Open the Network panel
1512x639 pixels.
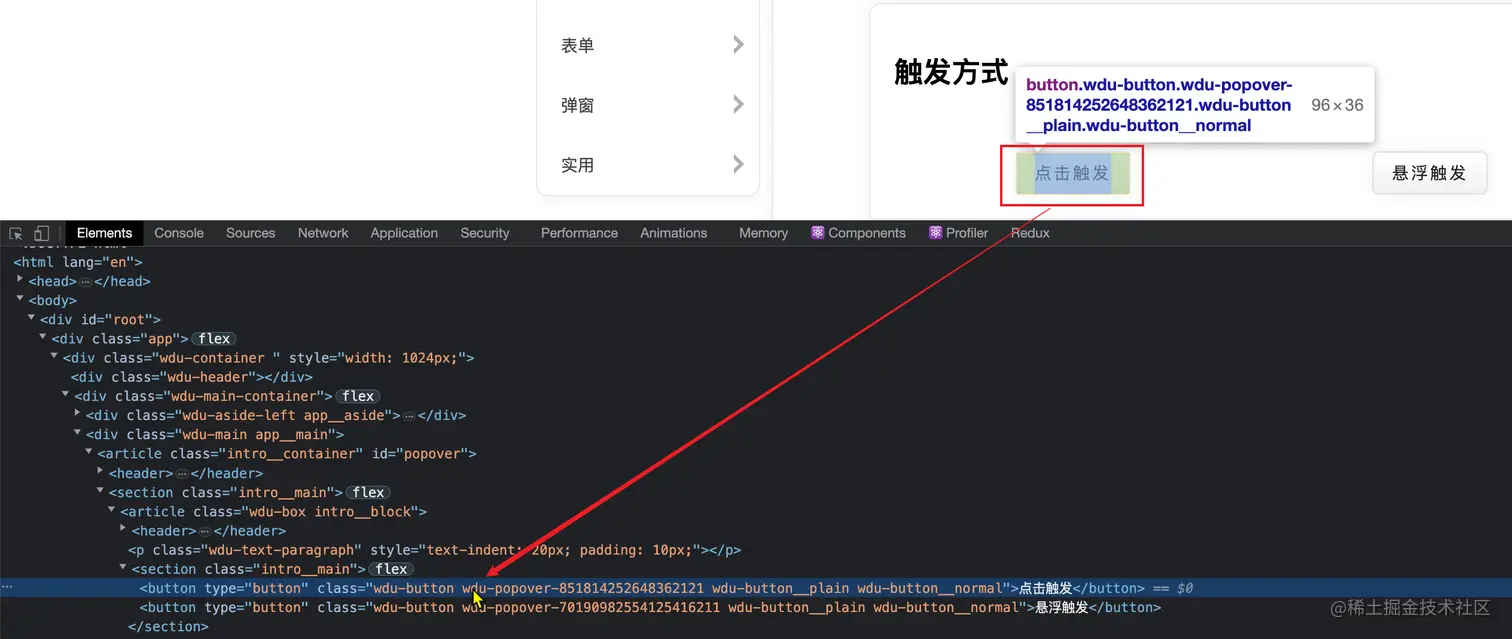(x=322, y=232)
